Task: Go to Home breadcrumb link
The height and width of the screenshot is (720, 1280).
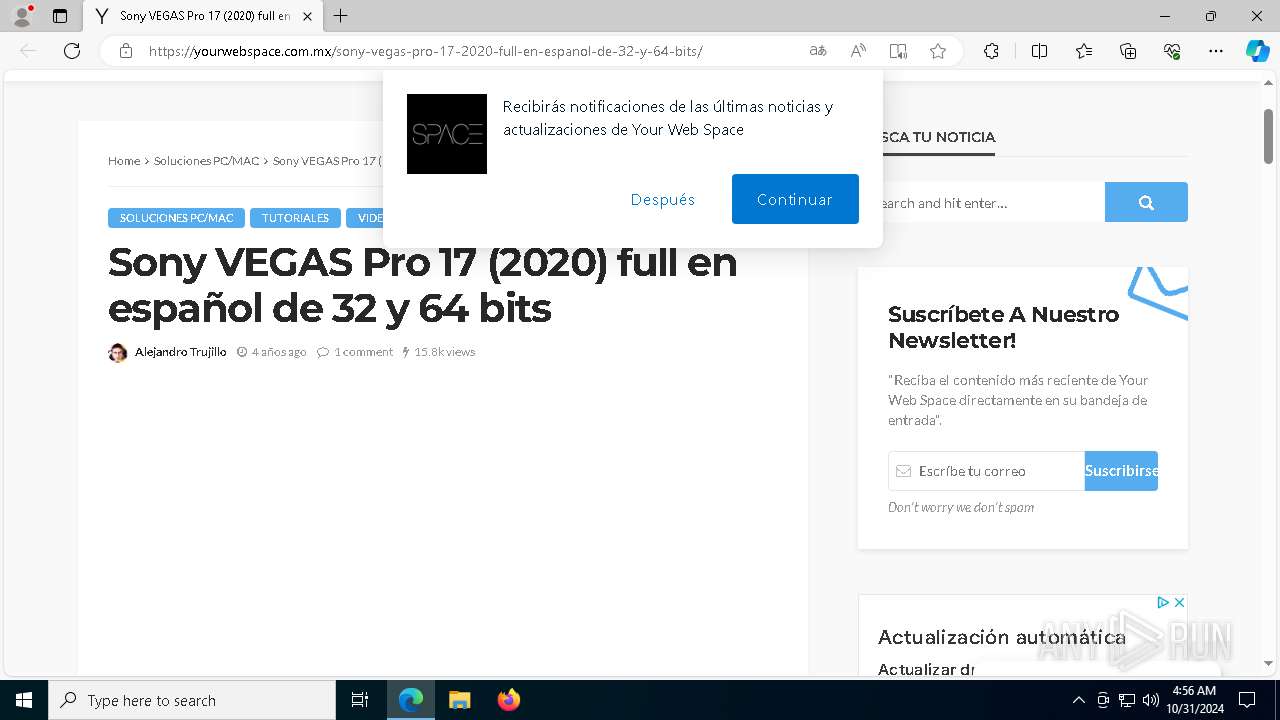Action: click(x=124, y=161)
